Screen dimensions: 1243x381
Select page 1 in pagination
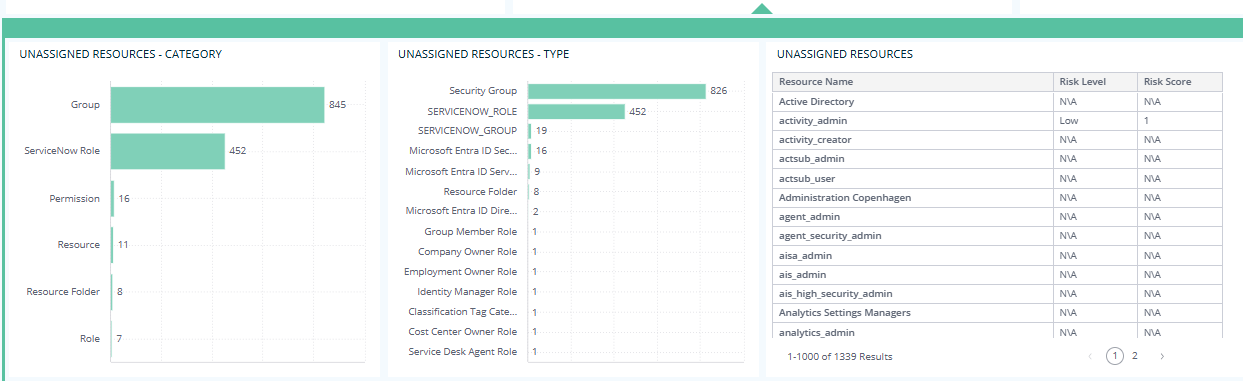1114,356
